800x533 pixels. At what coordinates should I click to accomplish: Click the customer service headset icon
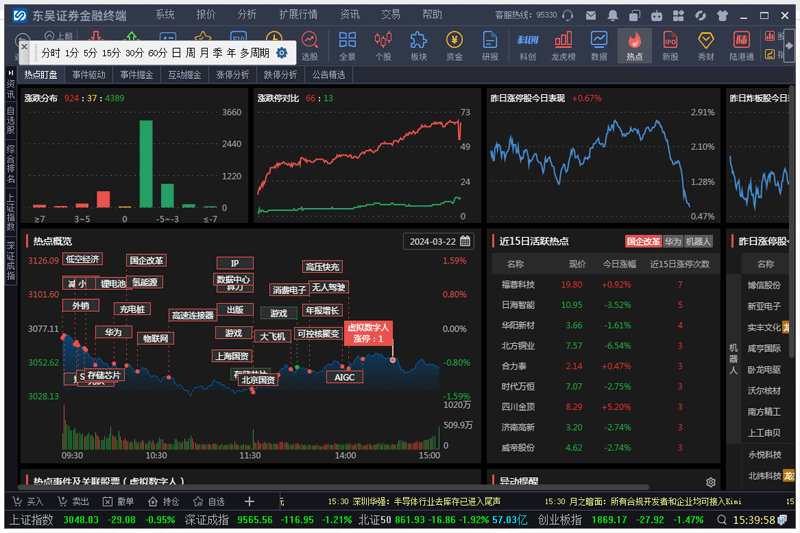click(567, 16)
